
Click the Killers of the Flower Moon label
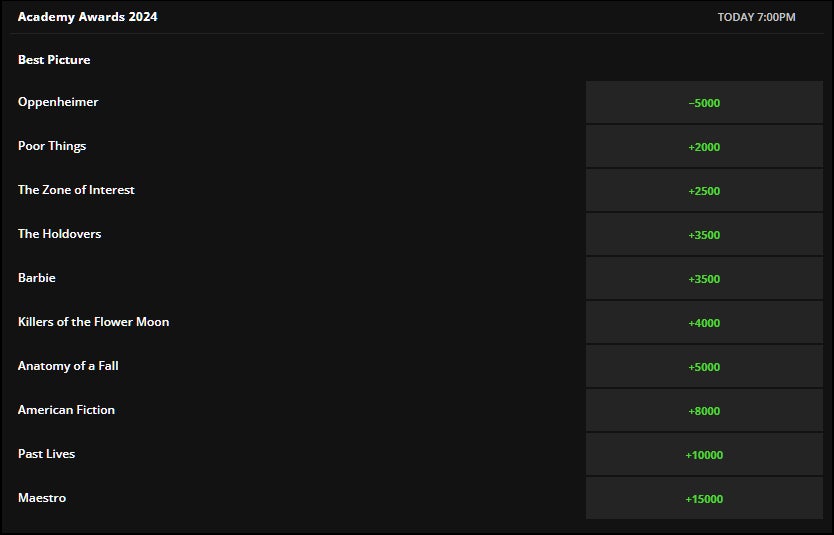(x=93, y=322)
